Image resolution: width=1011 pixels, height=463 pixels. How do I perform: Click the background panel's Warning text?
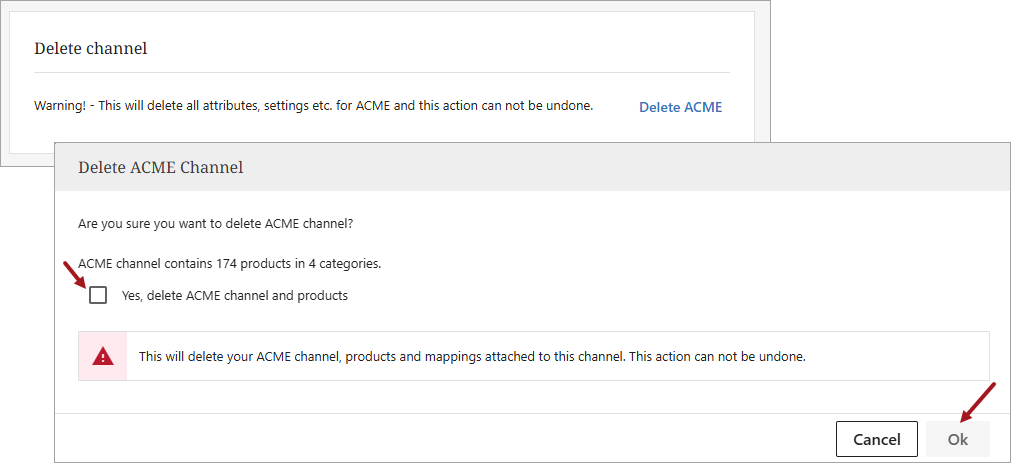[x=313, y=105]
